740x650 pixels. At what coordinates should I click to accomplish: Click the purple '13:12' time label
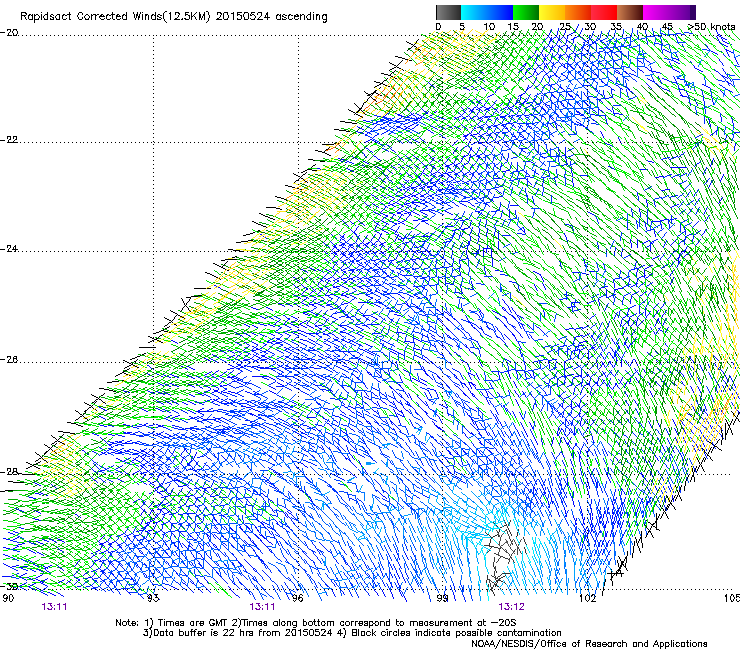[511, 607]
